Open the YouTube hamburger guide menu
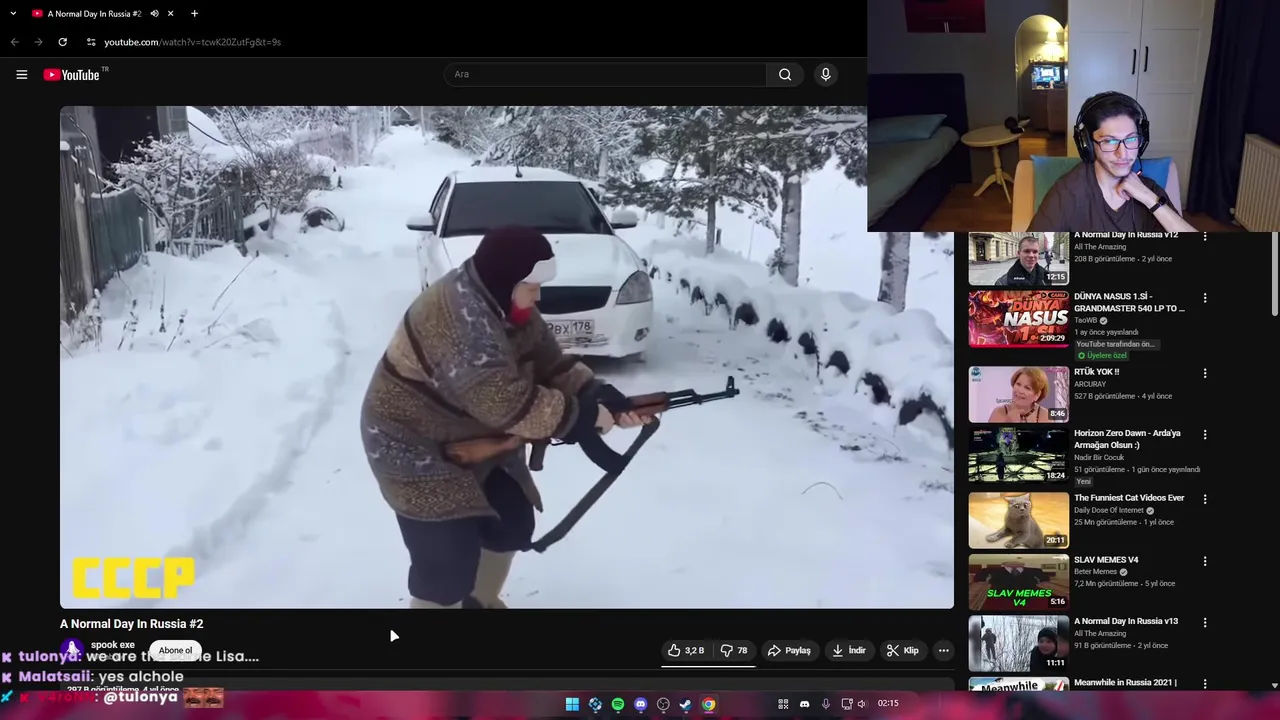The image size is (1280, 720). [21, 74]
